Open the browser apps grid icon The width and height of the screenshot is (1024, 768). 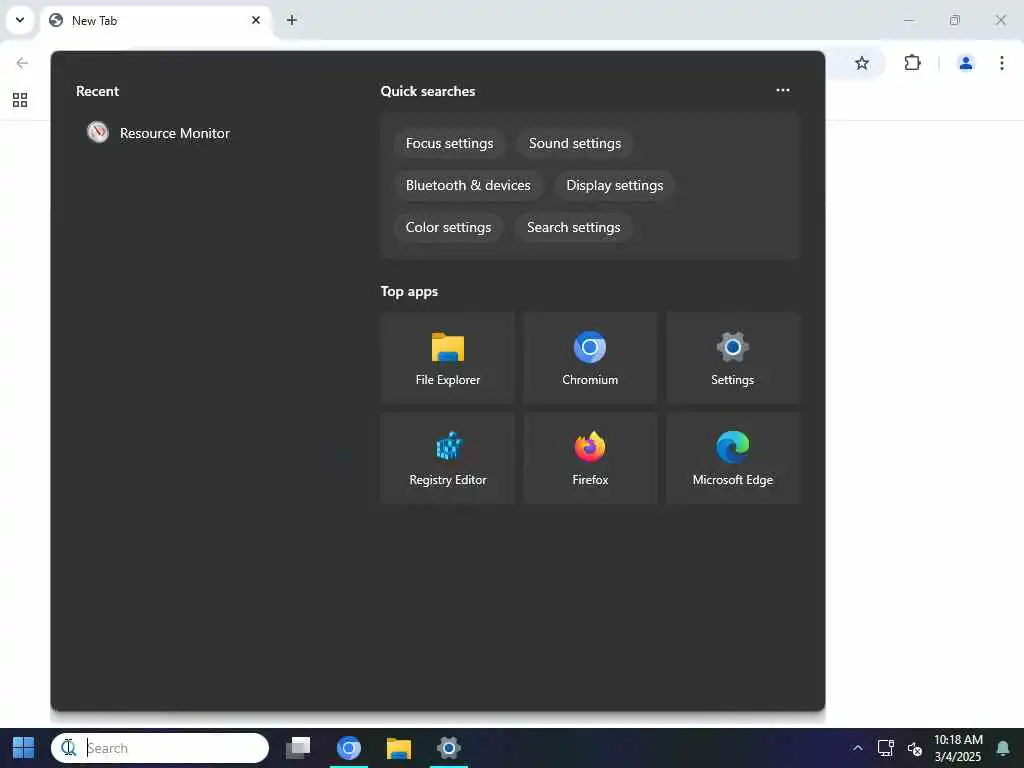click(20, 100)
